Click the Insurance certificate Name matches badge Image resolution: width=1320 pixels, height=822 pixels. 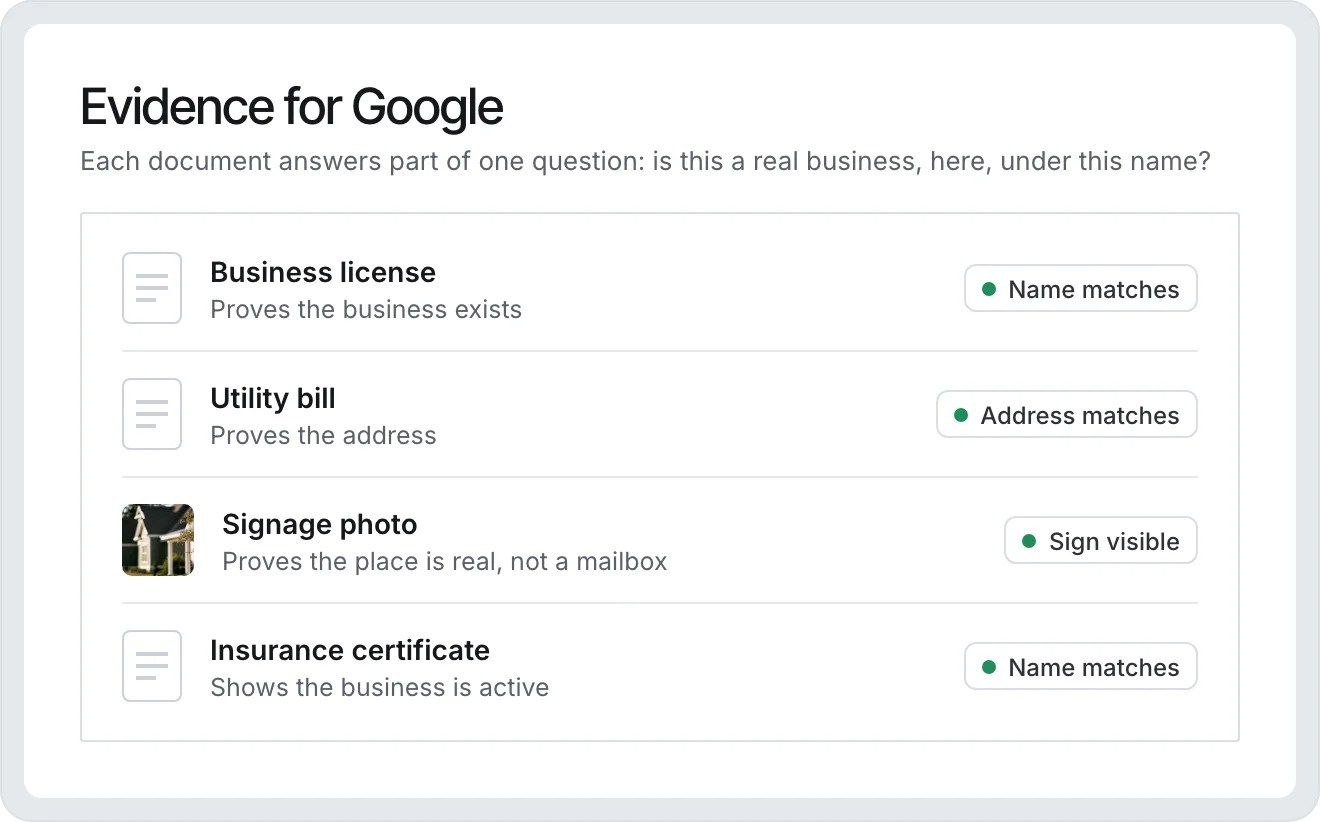click(1081, 666)
